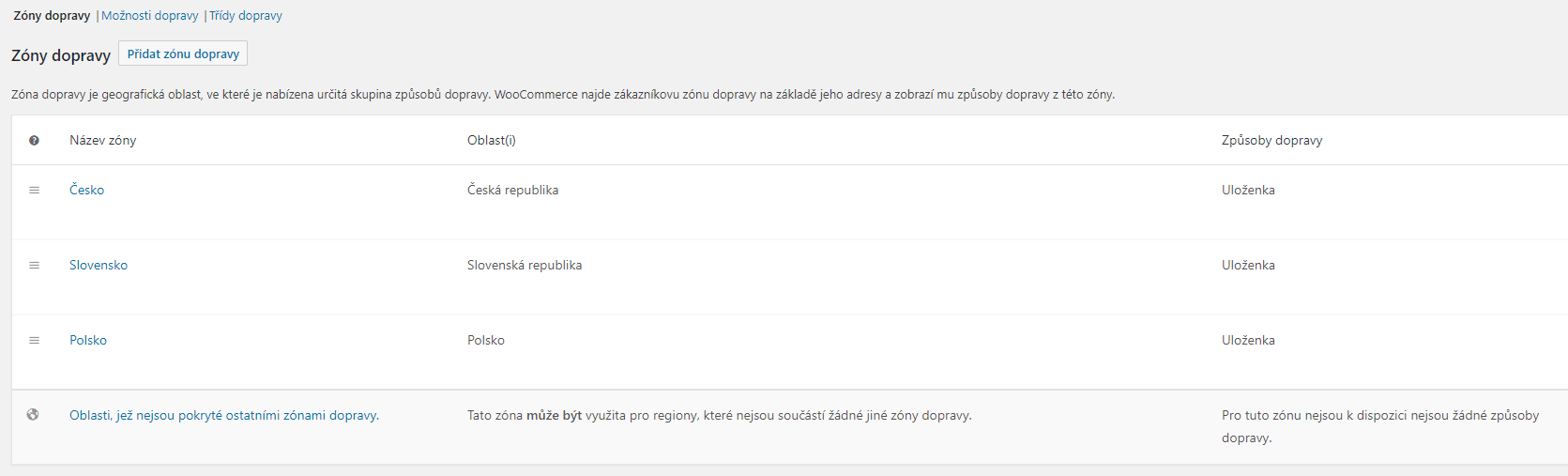Click Přidat zónu dopravy button

[x=183, y=54]
